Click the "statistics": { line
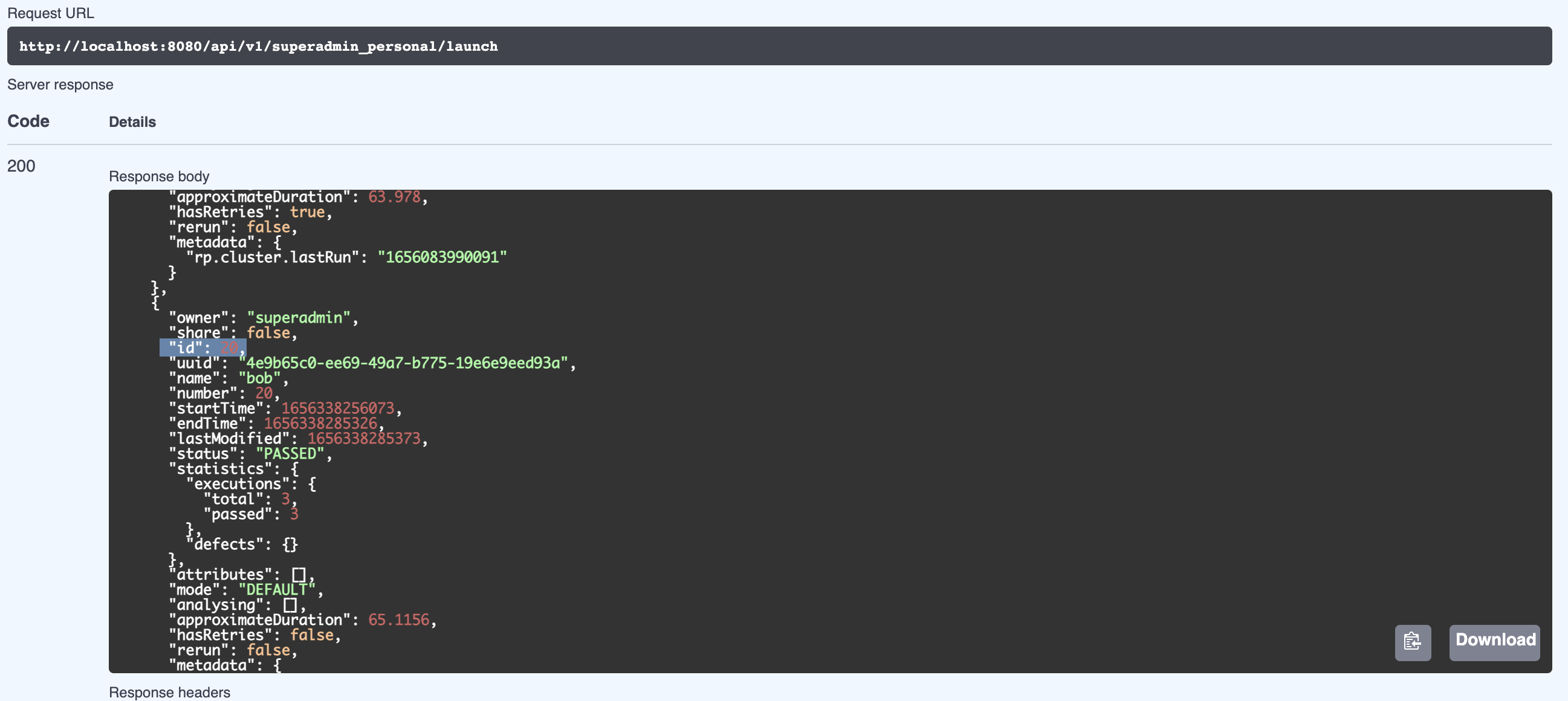Image resolution: width=1568 pixels, height=701 pixels. (234, 468)
